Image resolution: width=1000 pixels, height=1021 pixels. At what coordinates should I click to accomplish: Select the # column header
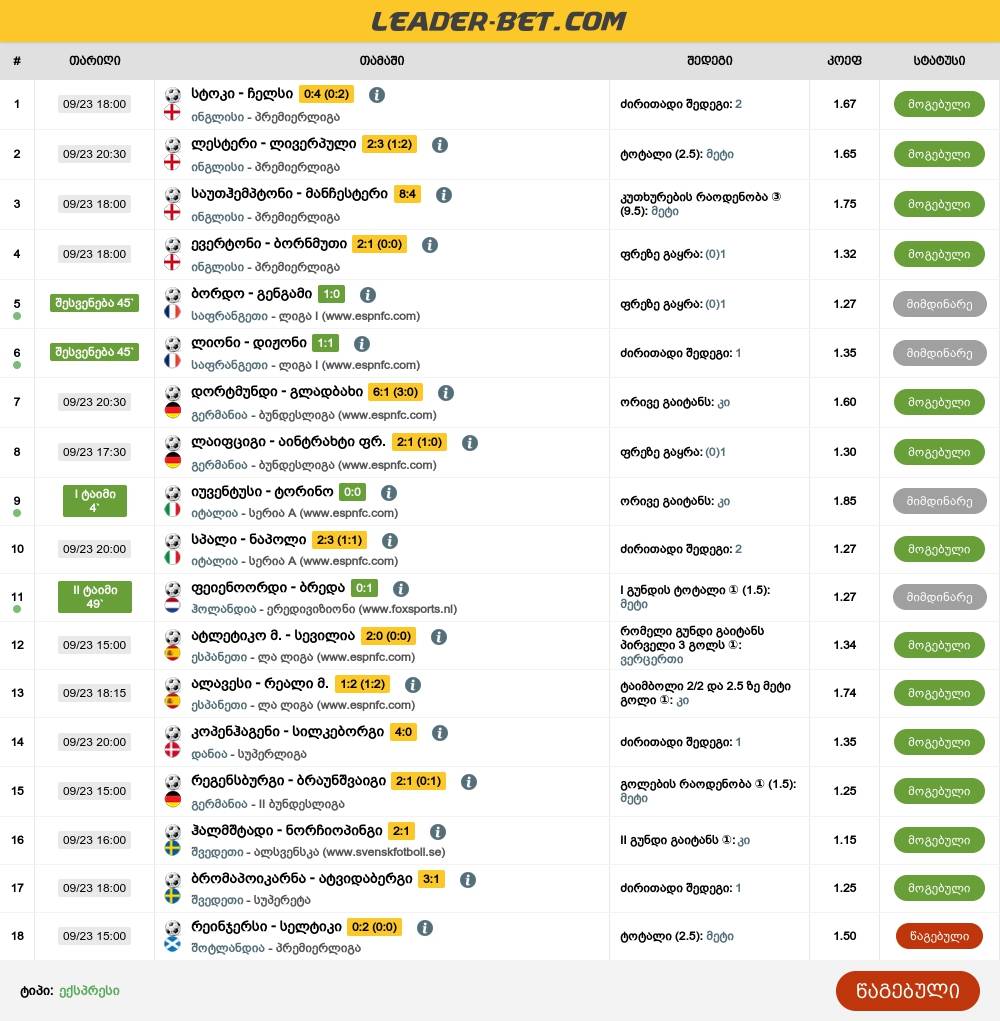point(17,61)
